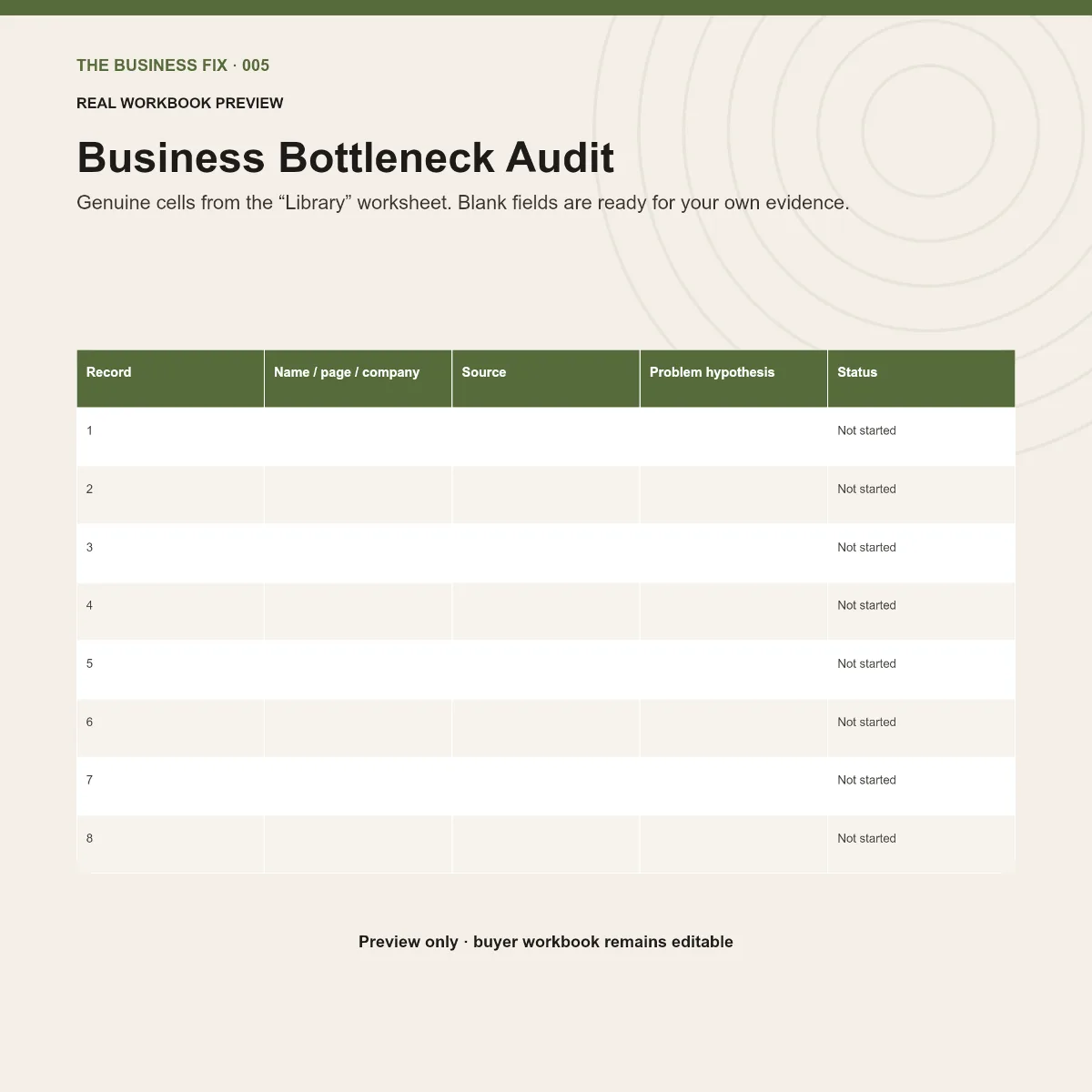
Task: Click the Status column header
Action: point(921,379)
